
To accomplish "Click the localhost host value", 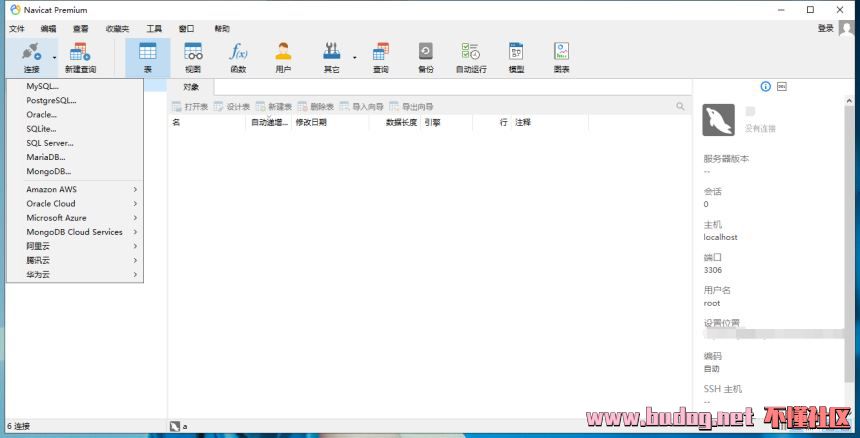I will [720, 237].
